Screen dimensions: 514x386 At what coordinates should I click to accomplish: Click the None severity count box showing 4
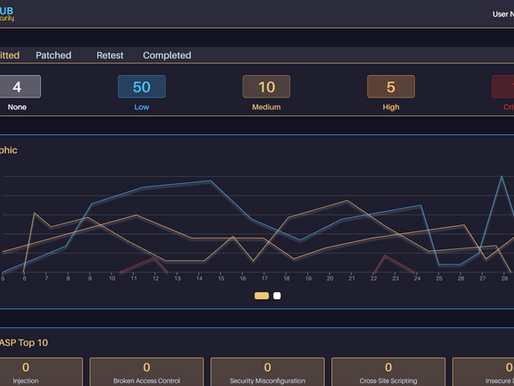[19, 87]
